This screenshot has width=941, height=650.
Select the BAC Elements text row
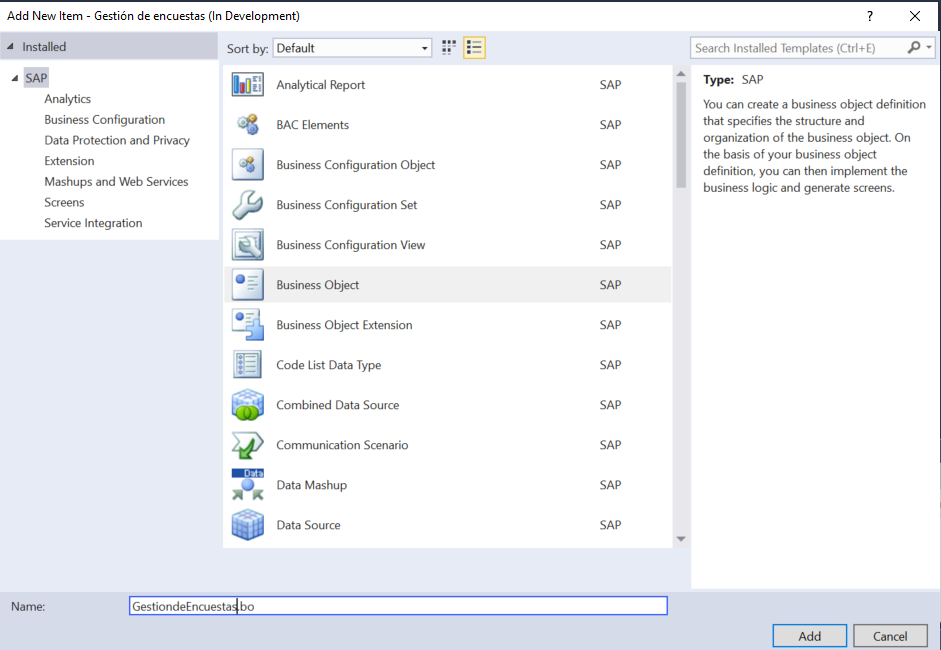313,125
